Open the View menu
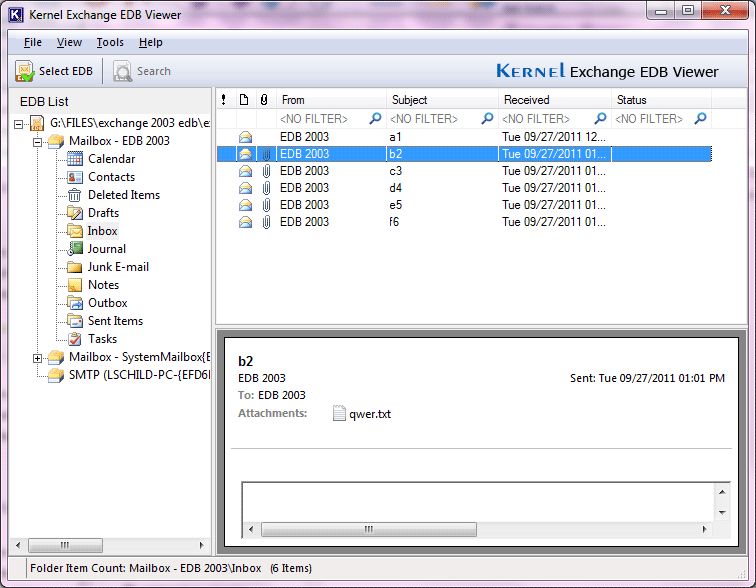This screenshot has width=756, height=588. (69, 42)
